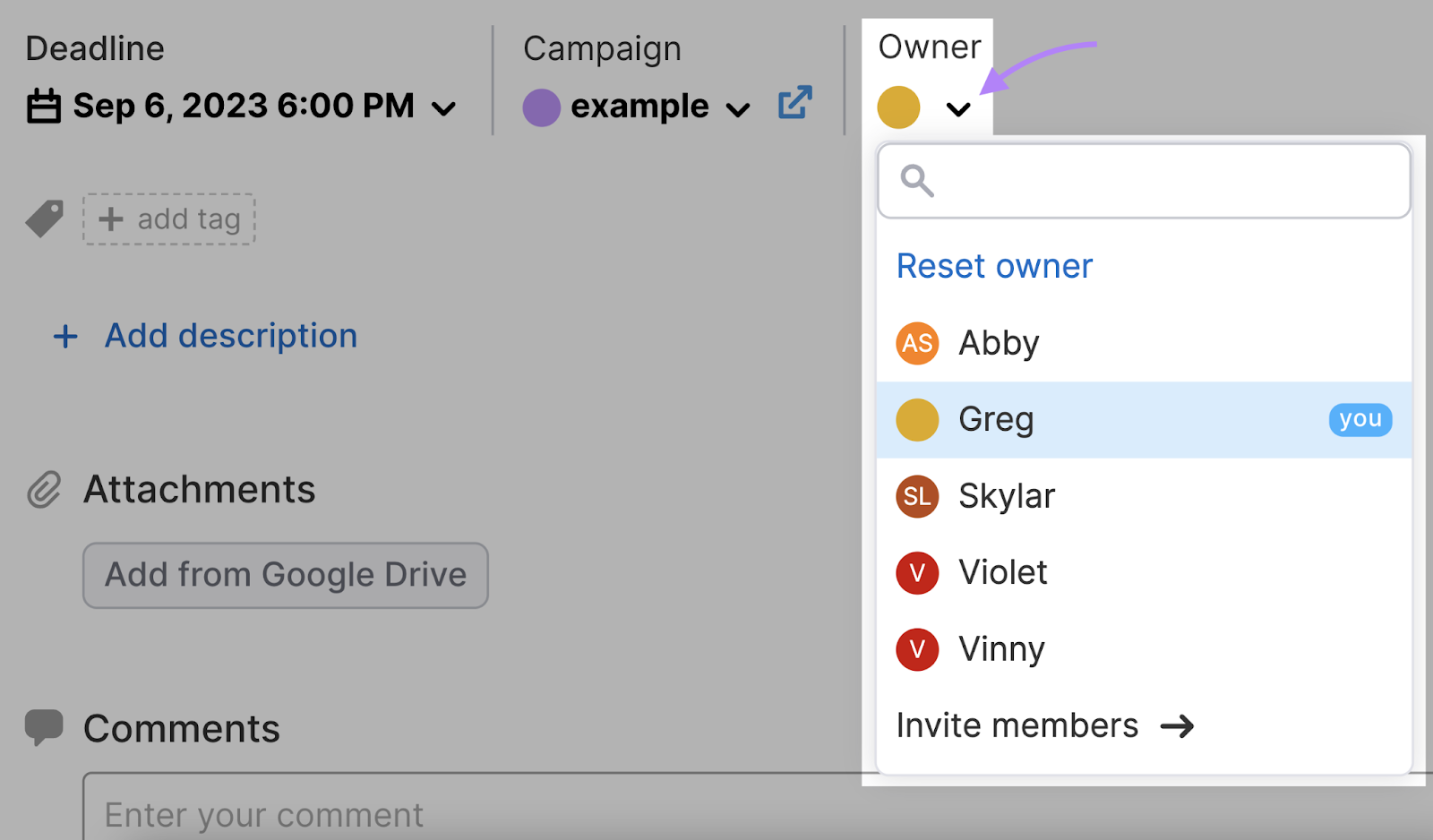The width and height of the screenshot is (1433, 840).
Task: Click the tag icon
Action: (x=44, y=219)
